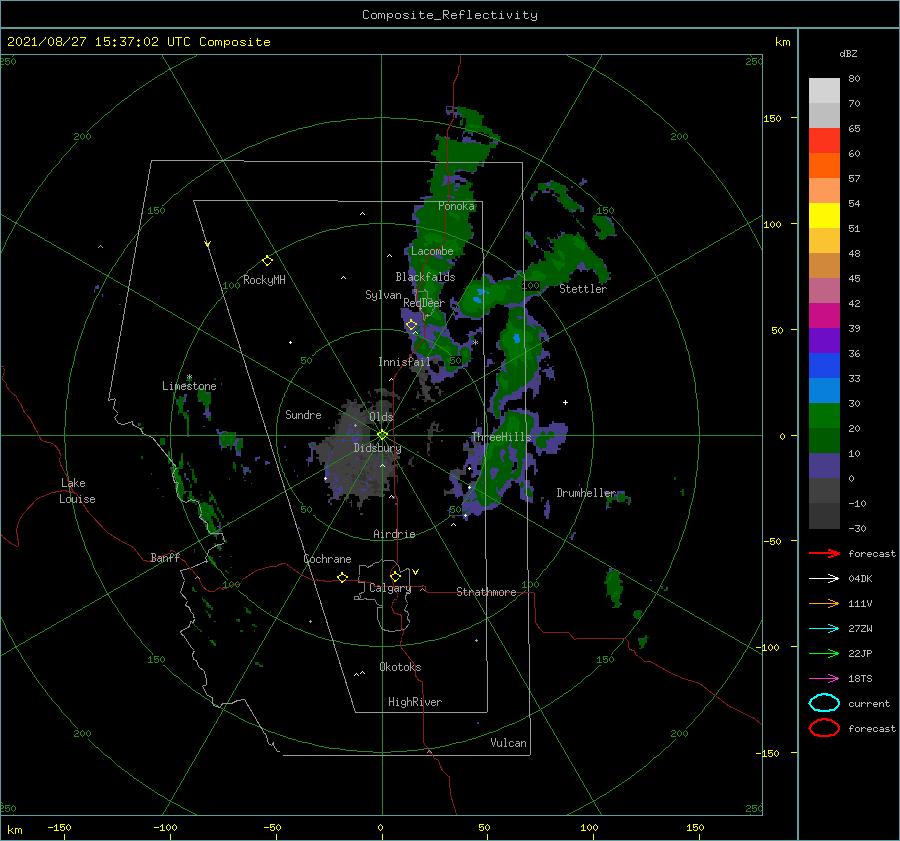This screenshot has height=841, width=900.
Task: Click the Drumheller label
Action: [586, 493]
